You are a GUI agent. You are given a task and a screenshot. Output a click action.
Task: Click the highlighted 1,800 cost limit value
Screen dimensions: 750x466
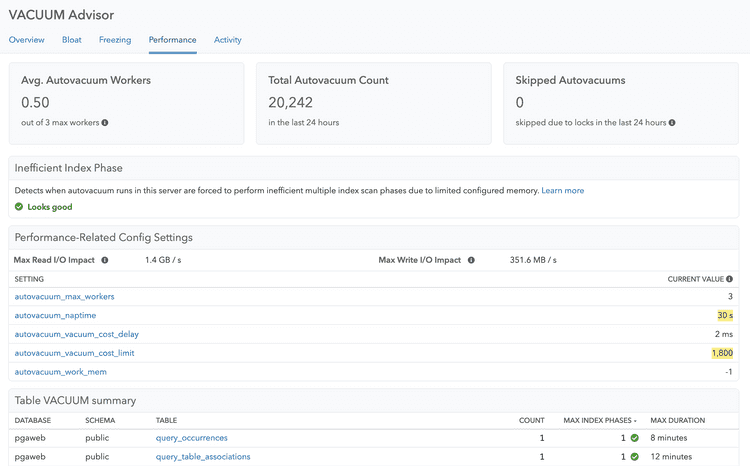[722, 353]
